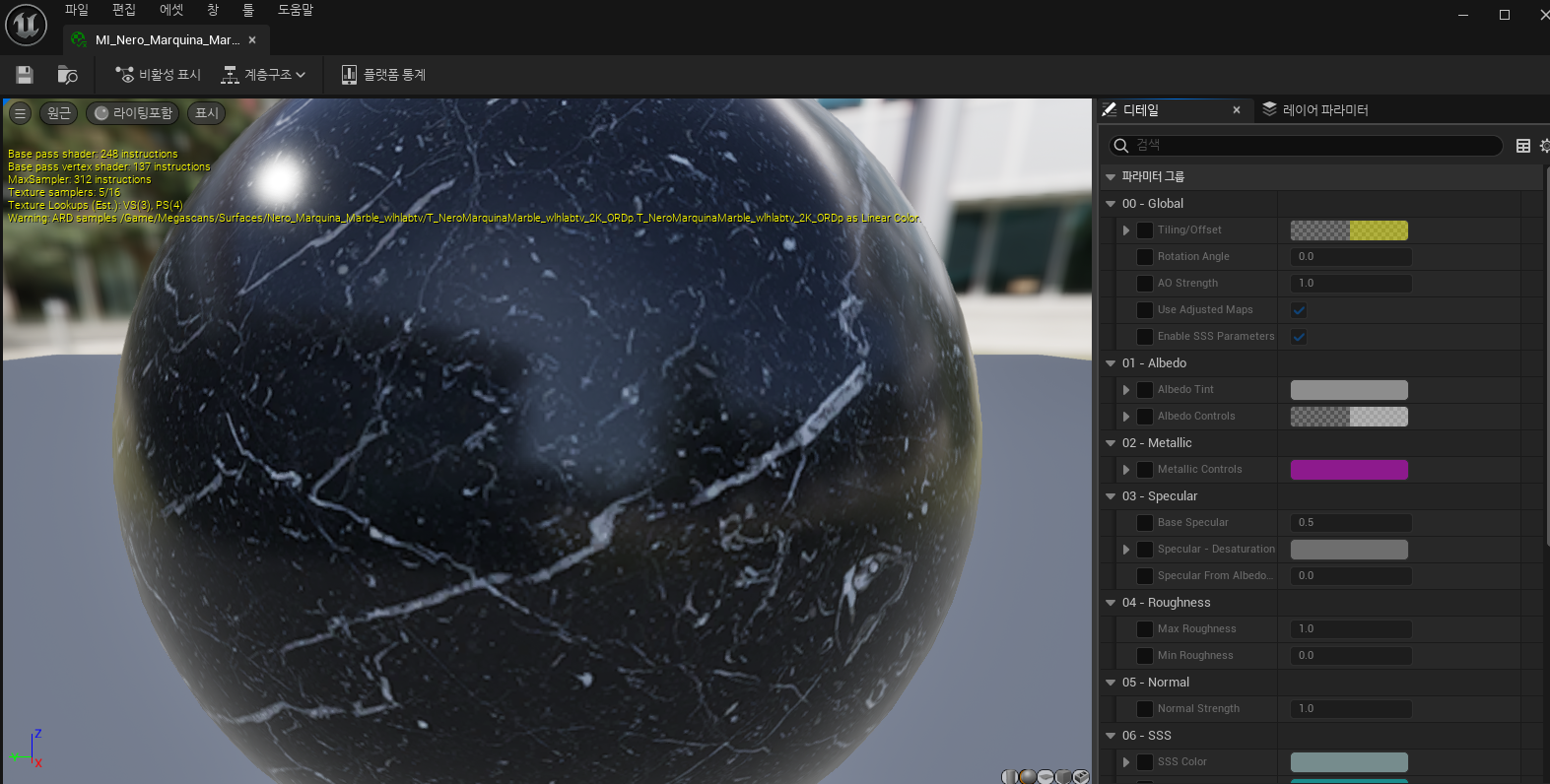The image size is (1550, 784).
Task: Open the 편집 menu
Action: (x=124, y=10)
